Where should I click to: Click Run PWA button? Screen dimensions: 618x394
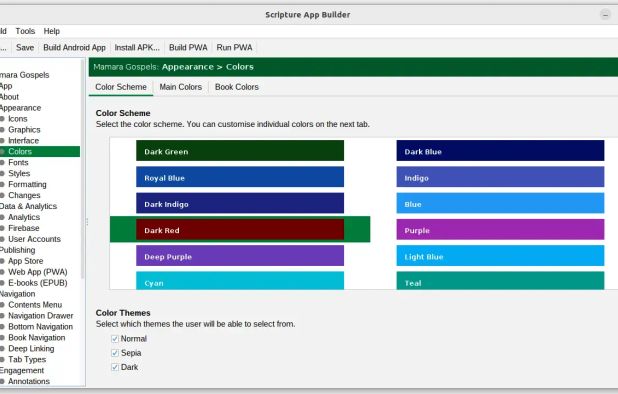[x=235, y=48]
